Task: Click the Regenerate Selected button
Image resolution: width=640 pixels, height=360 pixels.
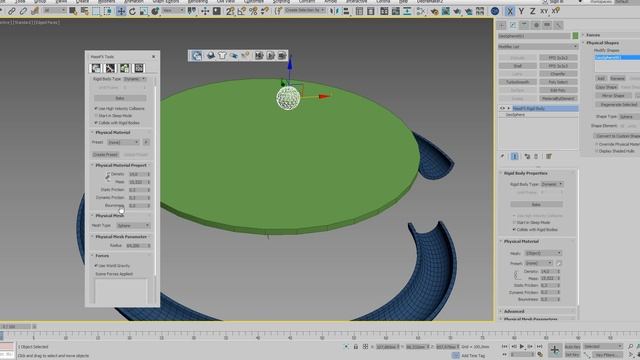Action: tap(619, 104)
